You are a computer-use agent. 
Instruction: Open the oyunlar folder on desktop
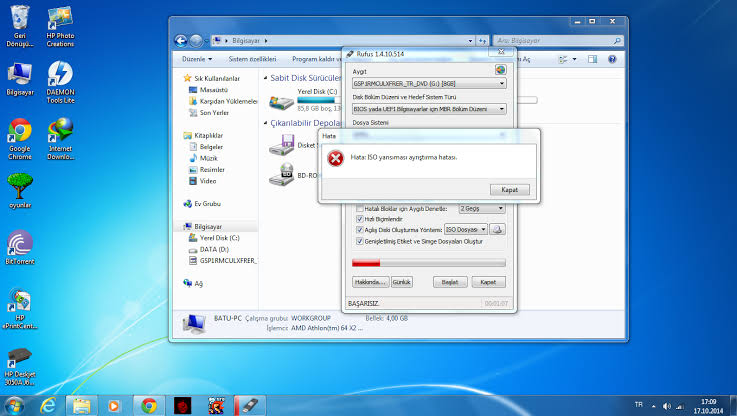[x=20, y=191]
